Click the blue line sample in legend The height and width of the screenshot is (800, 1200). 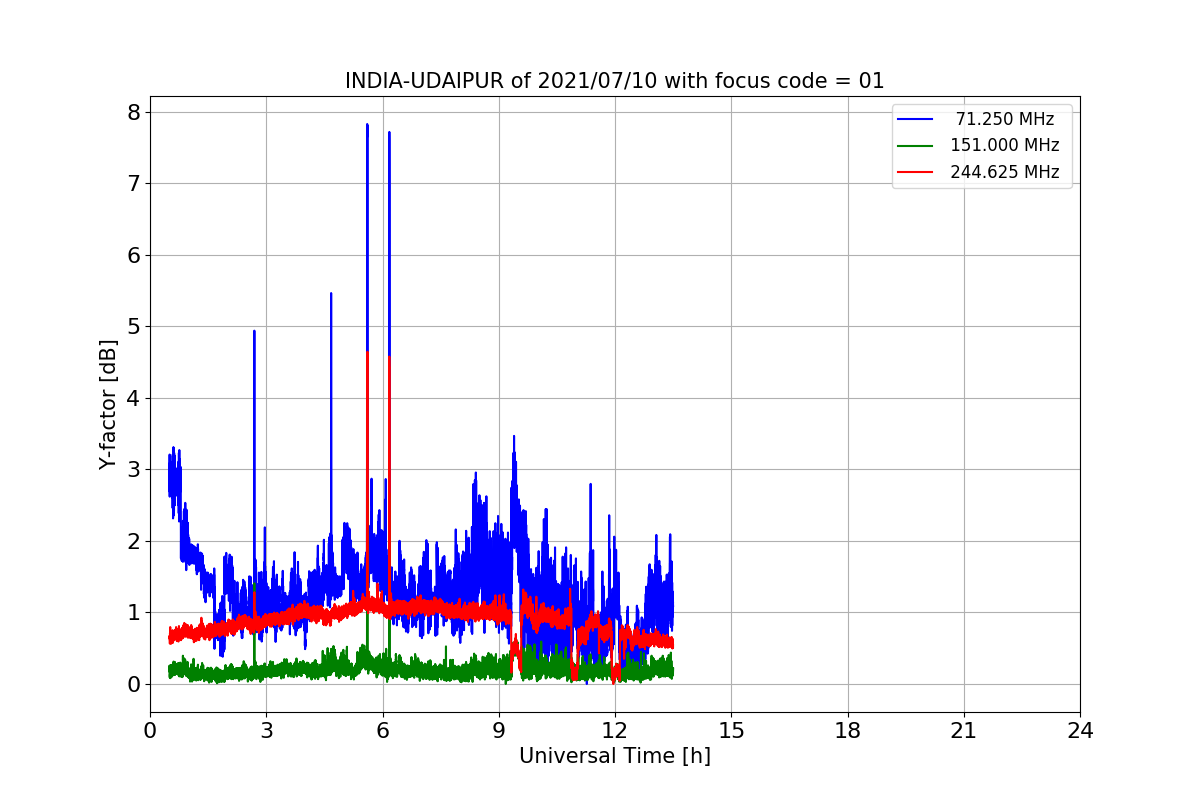(915, 119)
